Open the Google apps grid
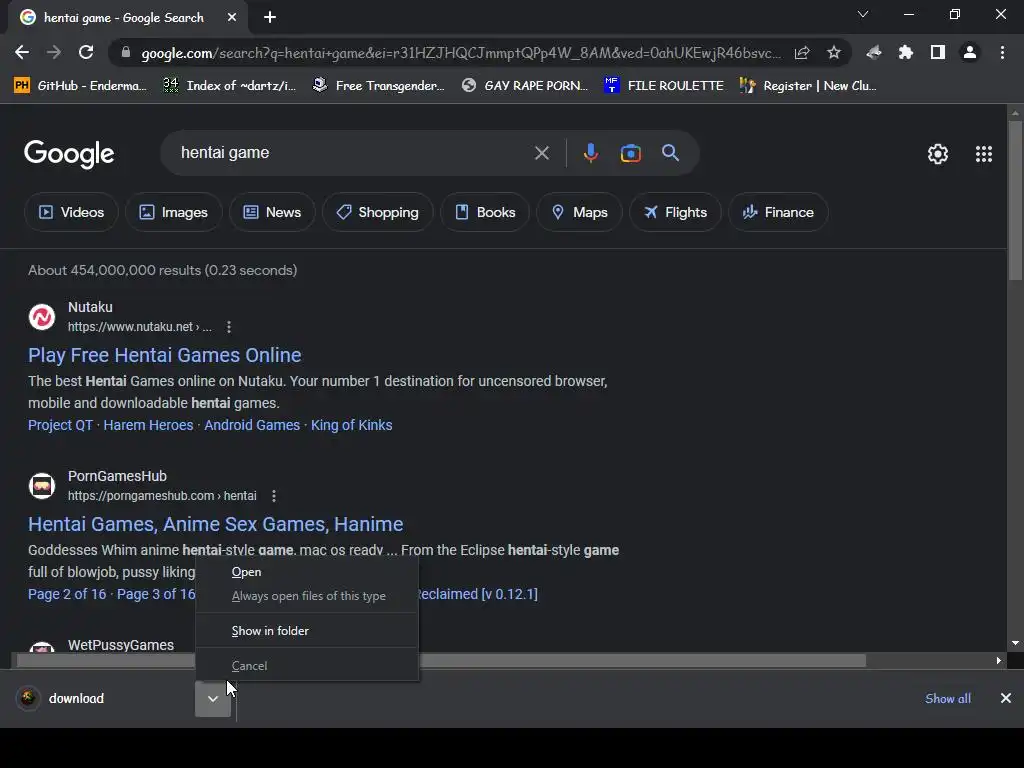The image size is (1024, 768). [984, 154]
